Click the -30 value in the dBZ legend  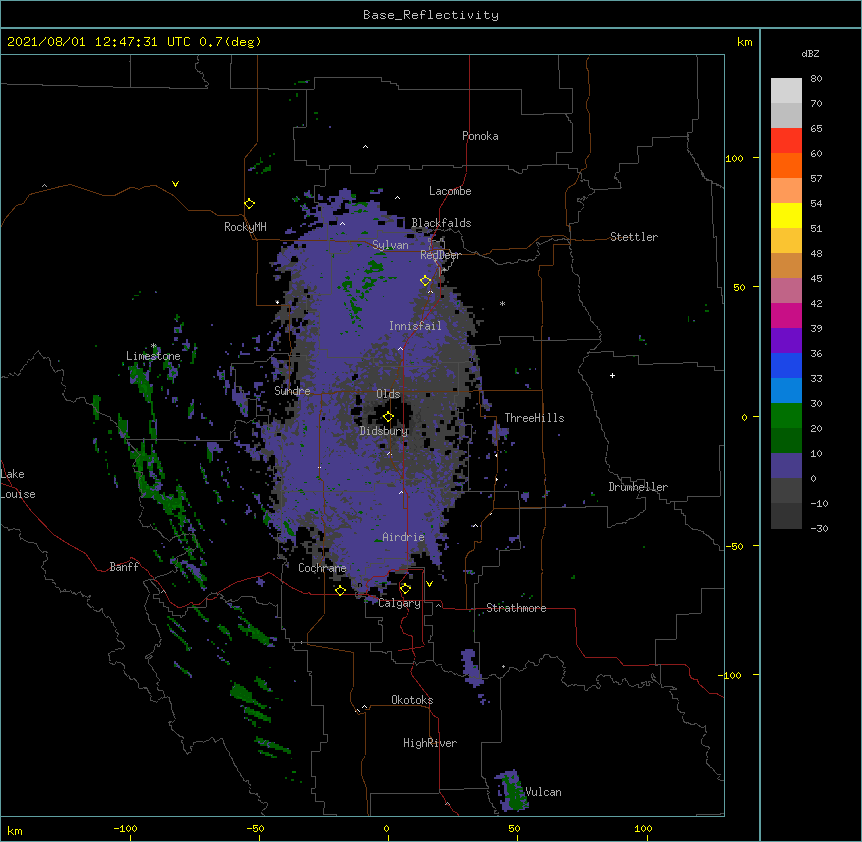(x=819, y=528)
